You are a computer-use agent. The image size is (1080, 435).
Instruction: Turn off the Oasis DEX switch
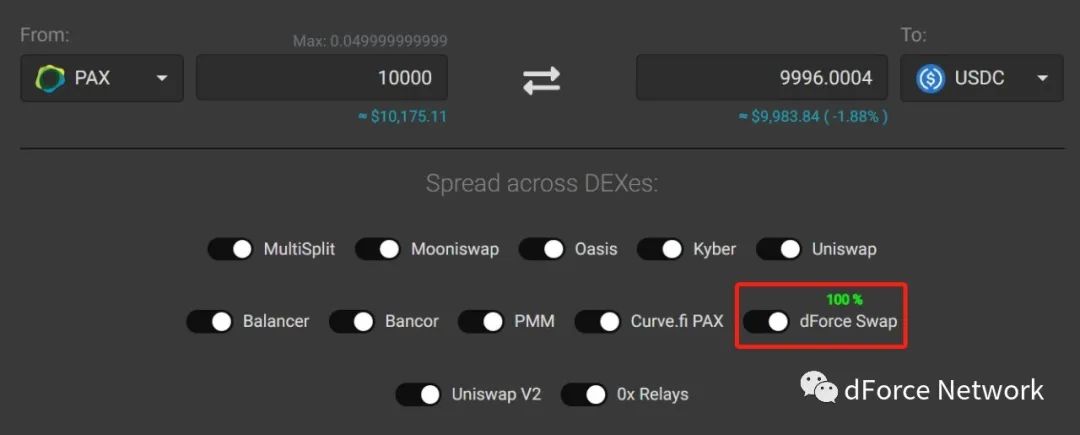(x=541, y=249)
